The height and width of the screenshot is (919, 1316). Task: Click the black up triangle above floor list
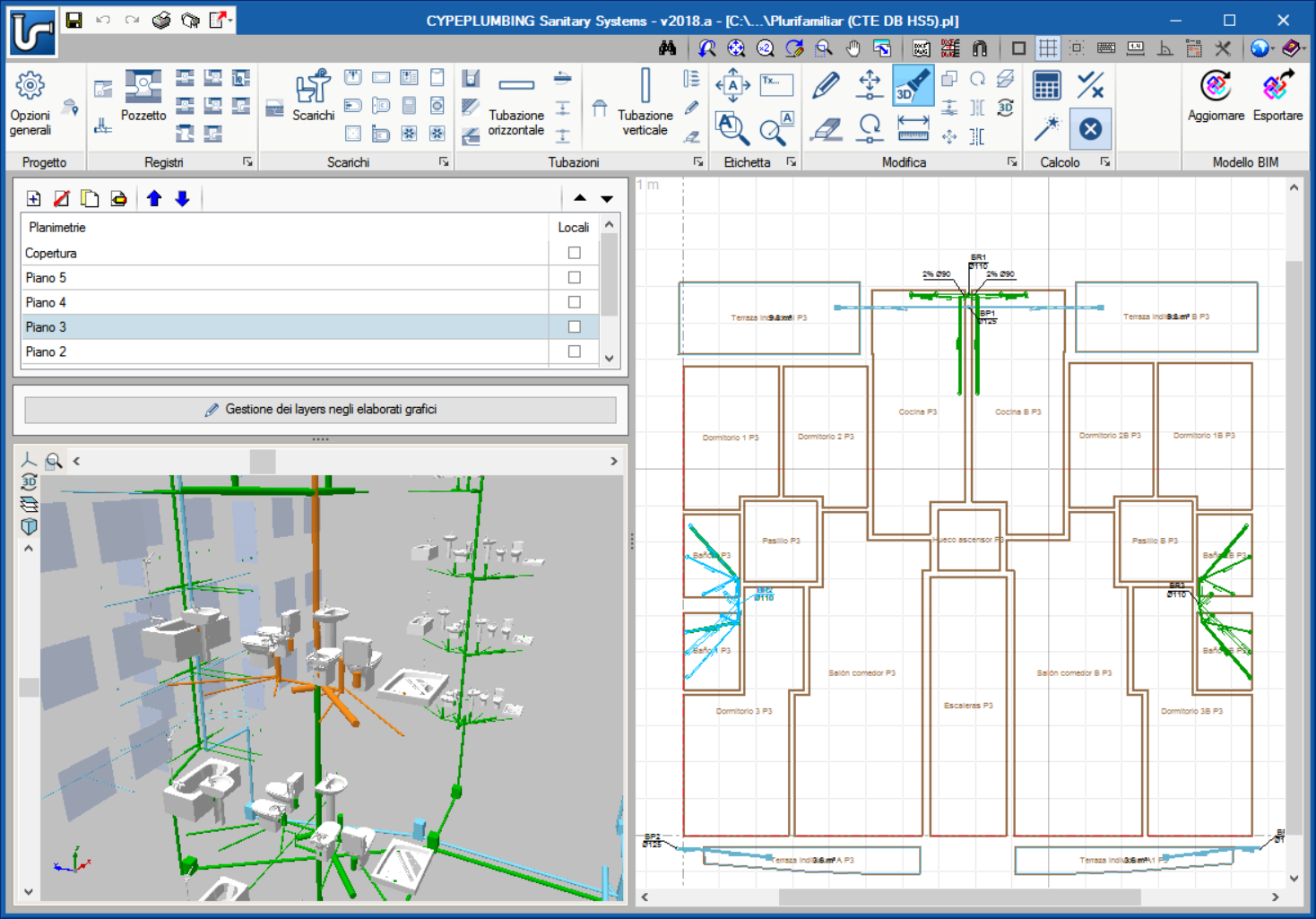pyautogui.click(x=580, y=198)
